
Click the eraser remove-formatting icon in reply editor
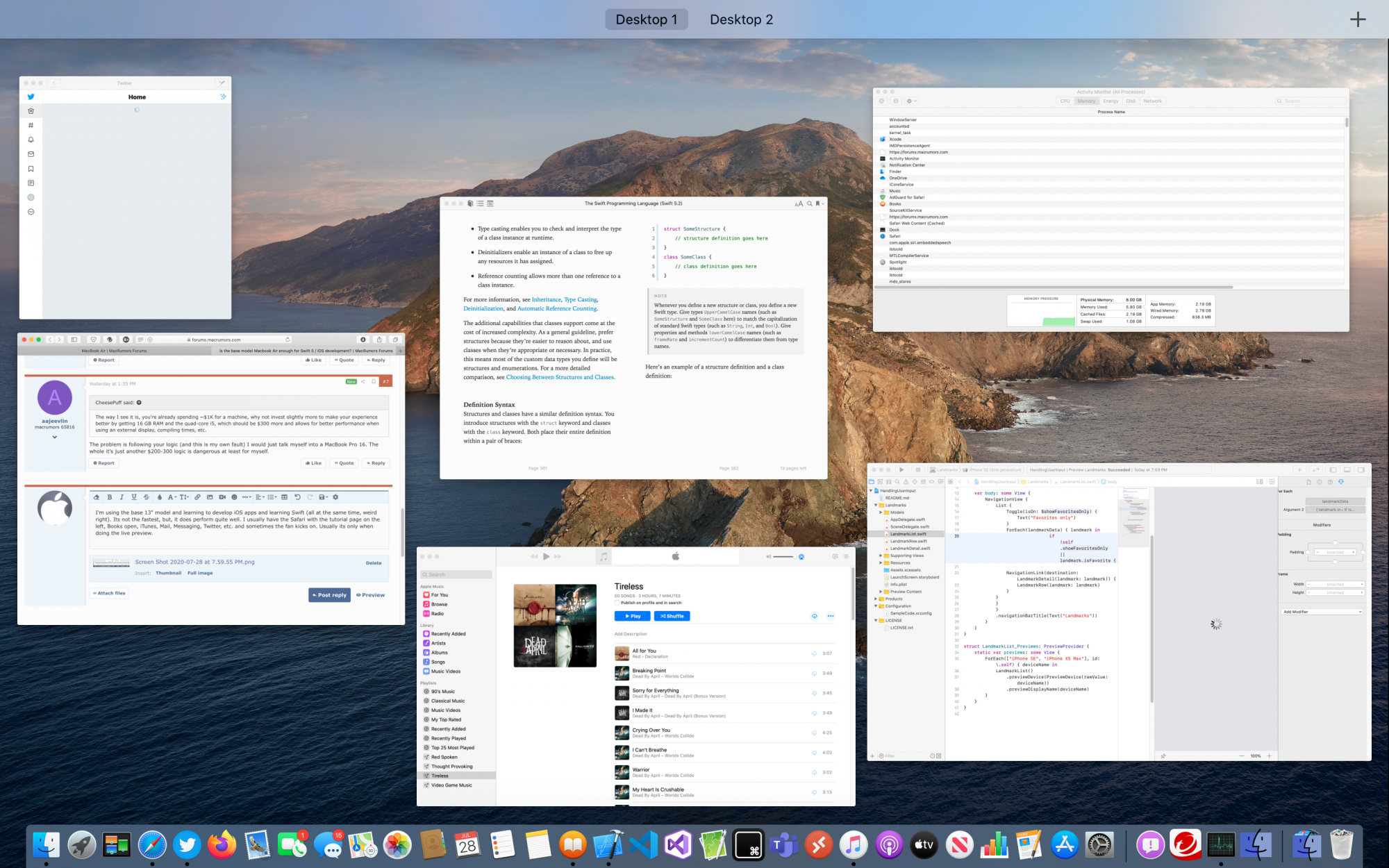[x=97, y=497]
